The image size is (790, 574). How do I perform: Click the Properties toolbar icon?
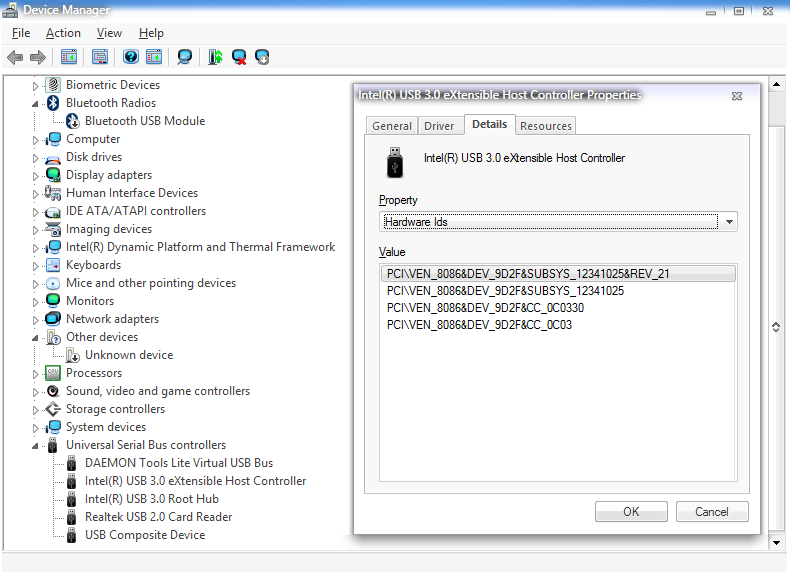coord(100,57)
